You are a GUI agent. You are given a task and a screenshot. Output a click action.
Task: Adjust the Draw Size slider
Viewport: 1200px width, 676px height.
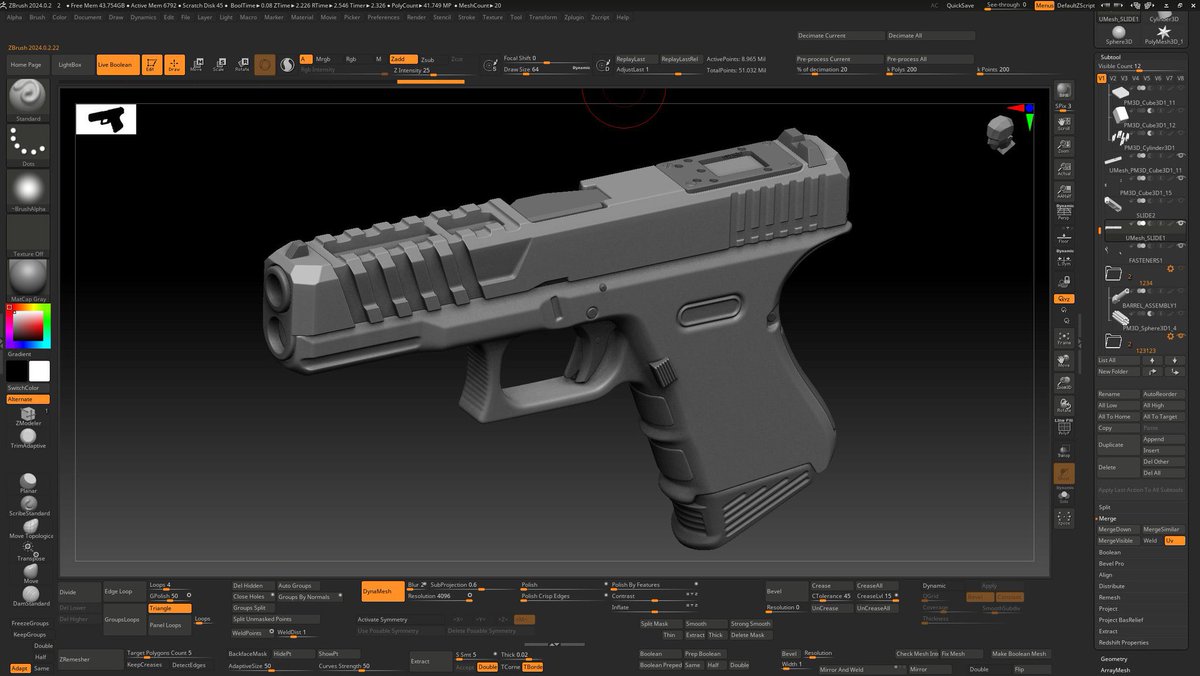(546, 69)
